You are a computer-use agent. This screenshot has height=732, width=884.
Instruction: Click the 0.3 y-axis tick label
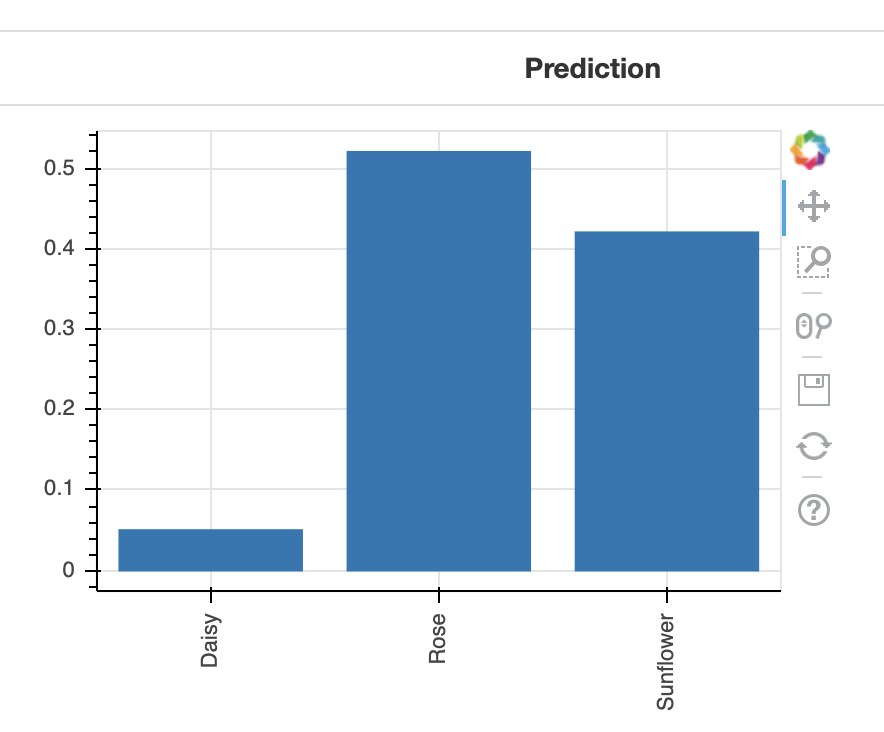[59, 328]
